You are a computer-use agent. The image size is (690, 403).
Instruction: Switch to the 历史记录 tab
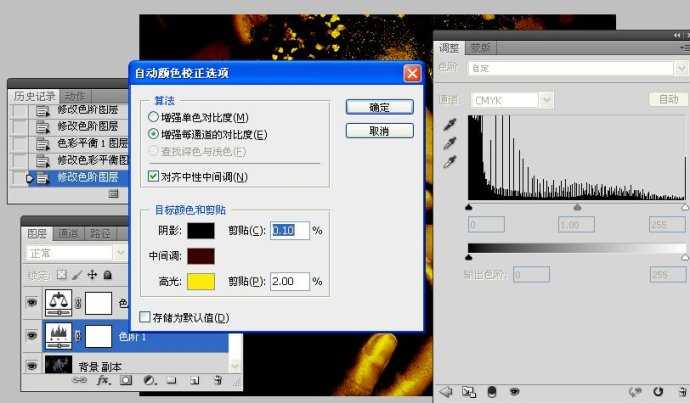(x=34, y=96)
